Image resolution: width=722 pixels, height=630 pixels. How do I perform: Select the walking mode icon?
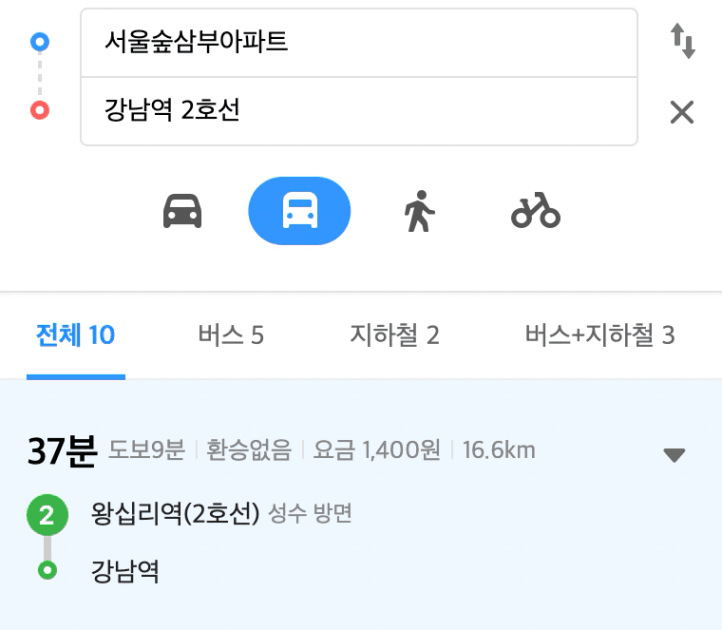pyautogui.click(x=419, y=211)
